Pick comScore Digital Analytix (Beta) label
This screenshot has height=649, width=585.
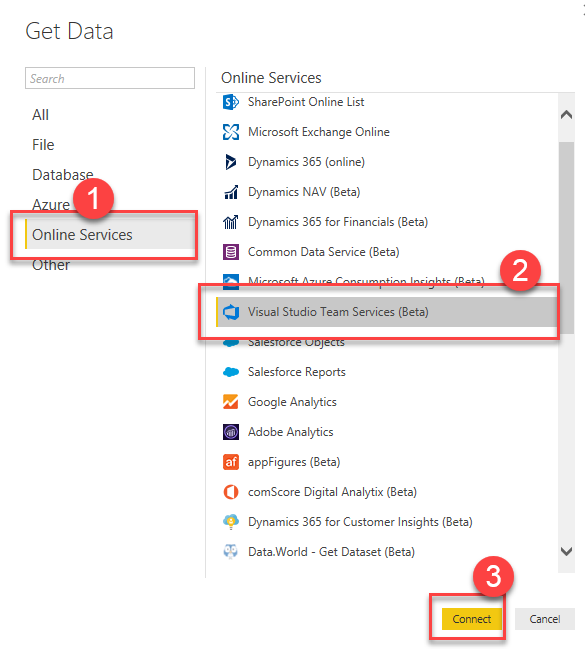(332, 492)
